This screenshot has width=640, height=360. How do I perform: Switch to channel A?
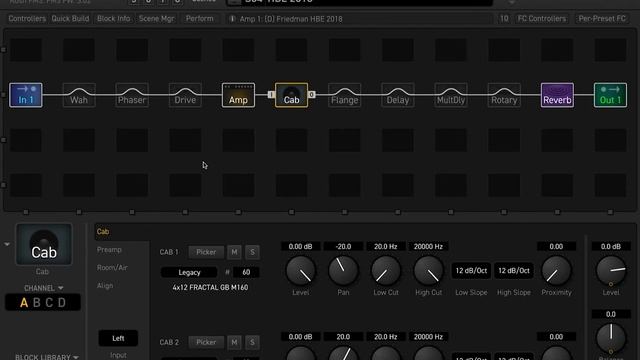pos(24,303)
